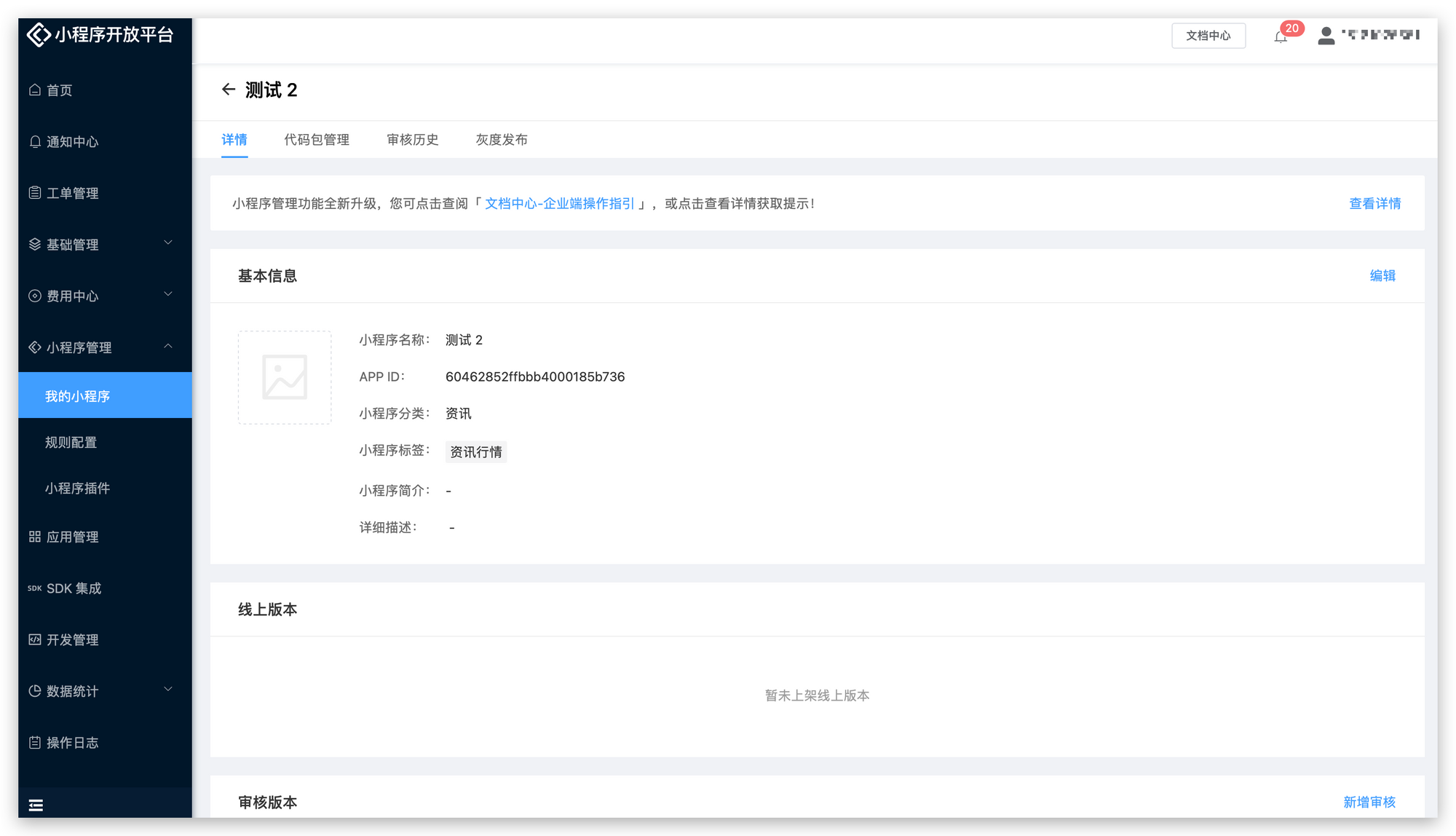Switch to the 审核历史 tab
The image size is (1456, 836).
[413, 140]
